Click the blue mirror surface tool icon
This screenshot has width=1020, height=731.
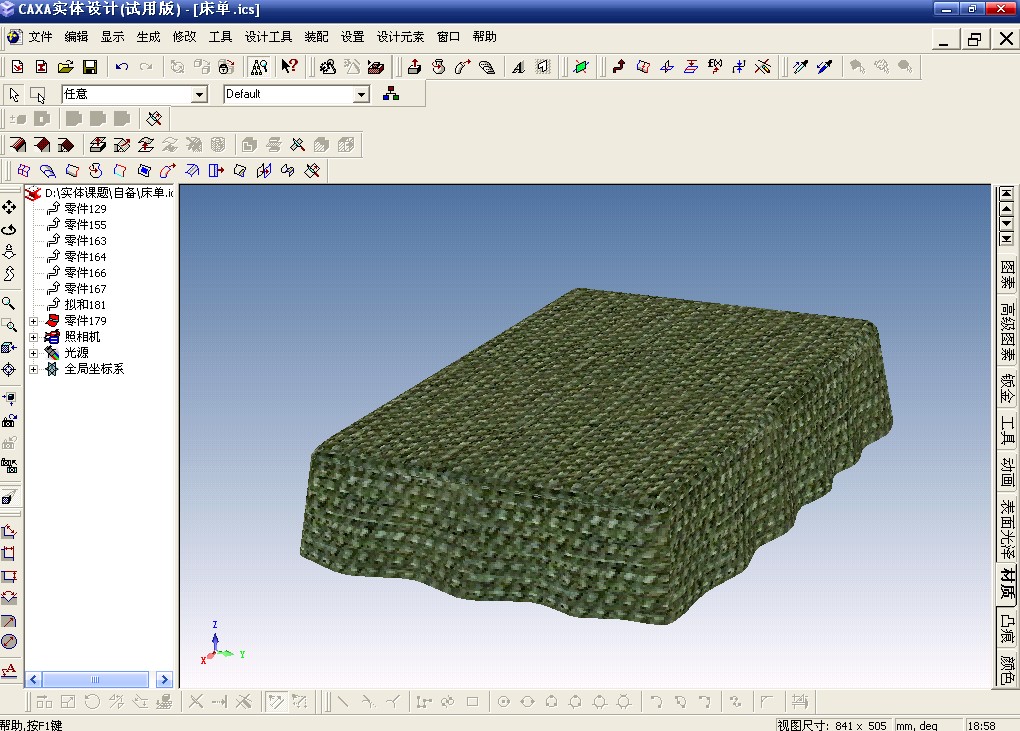(x=263, y=170)
